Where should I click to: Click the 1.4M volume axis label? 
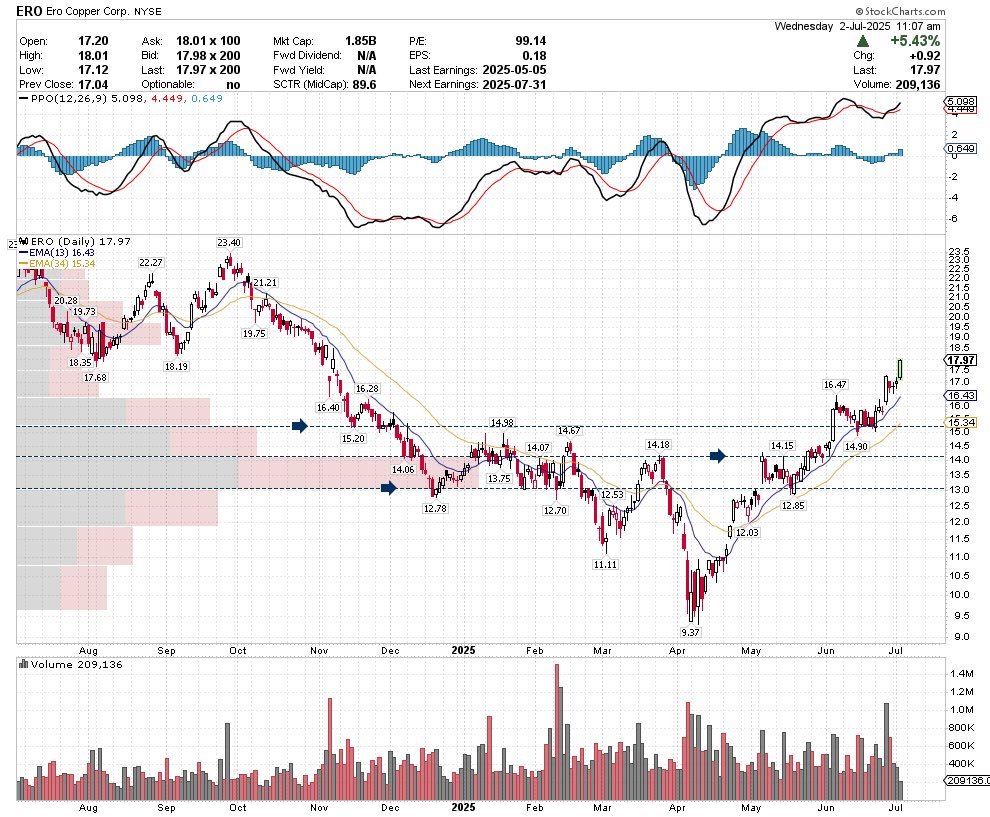pos(961,674)
